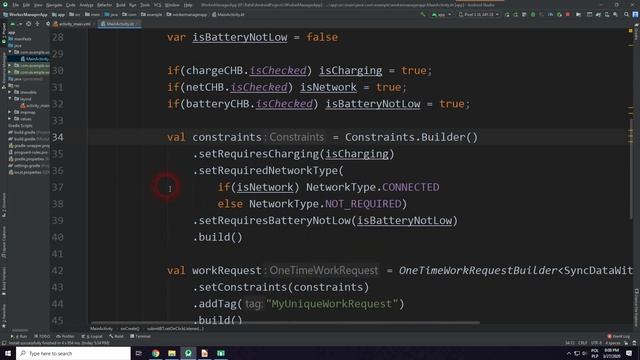Open Search Everywhere magnifier icon
The width and height of the screenshot is (640, 360).
pos(626,14)
